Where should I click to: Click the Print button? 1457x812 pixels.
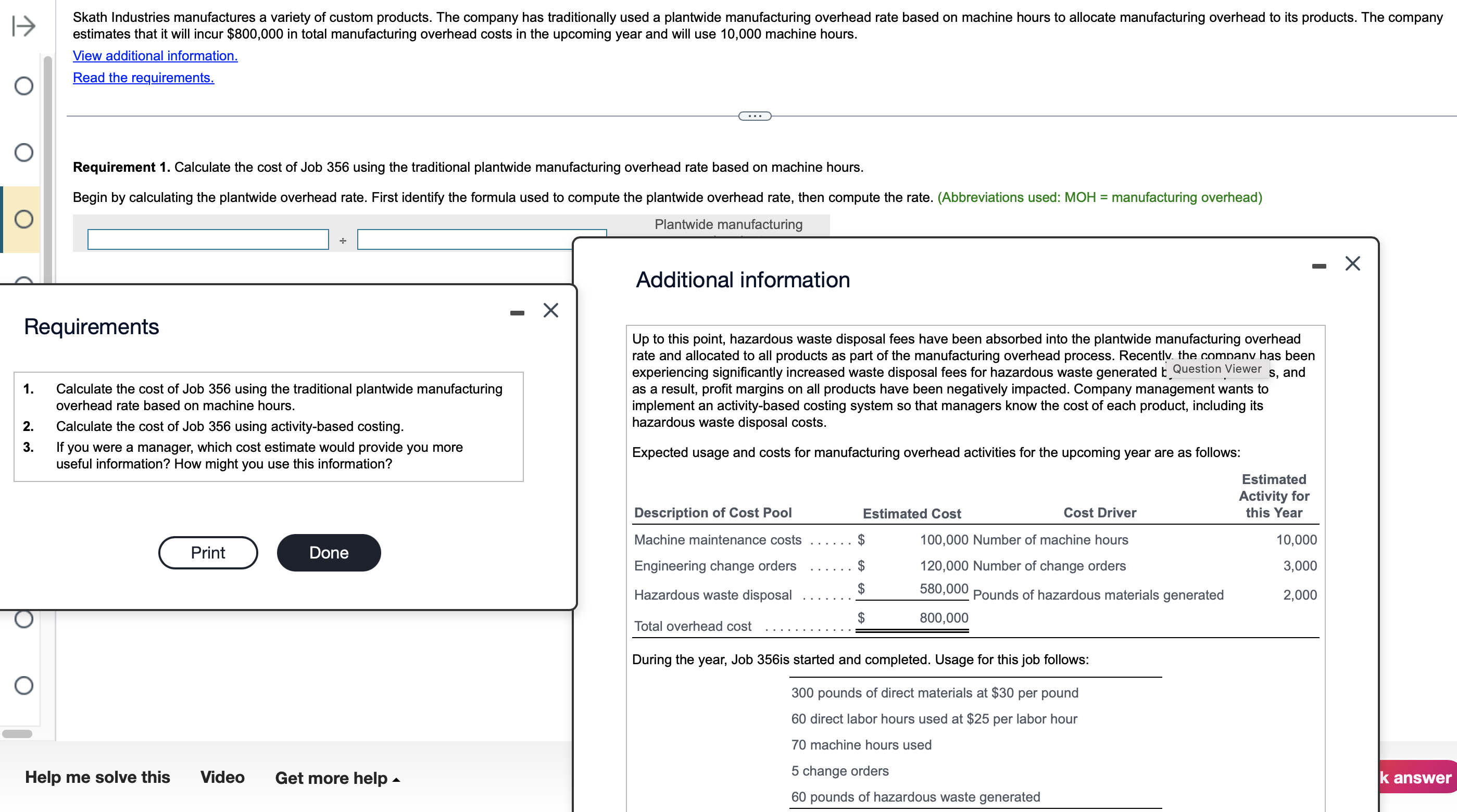pyautogui.click(x=208, y=552)
